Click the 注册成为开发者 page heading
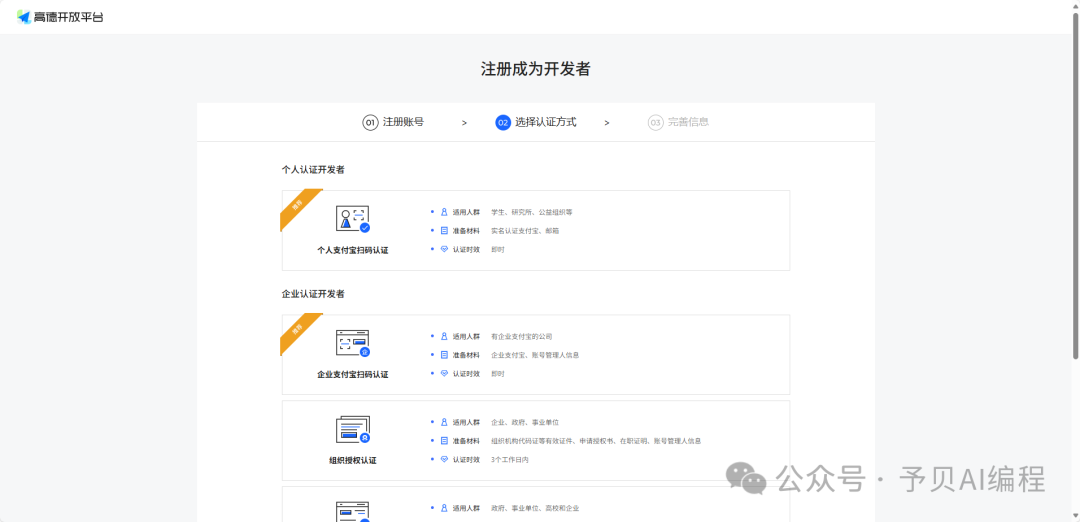Screen dimensions: 1080x522 [x=535, y=69]
